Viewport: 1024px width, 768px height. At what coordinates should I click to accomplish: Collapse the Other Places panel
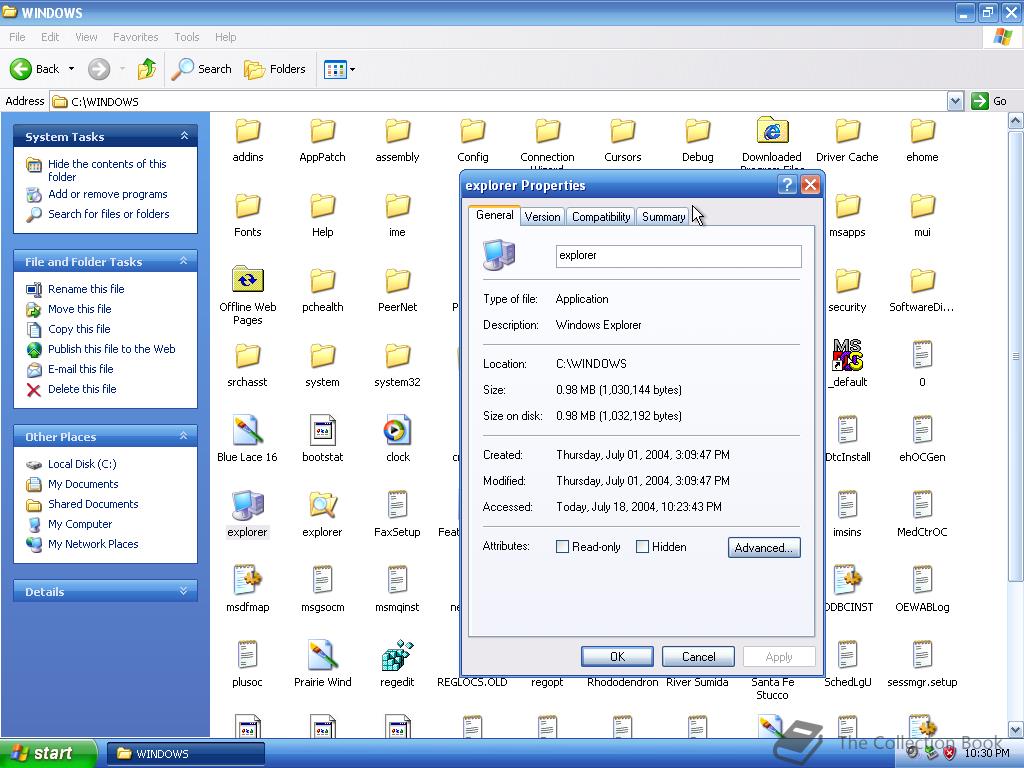[x=184, y=436]
